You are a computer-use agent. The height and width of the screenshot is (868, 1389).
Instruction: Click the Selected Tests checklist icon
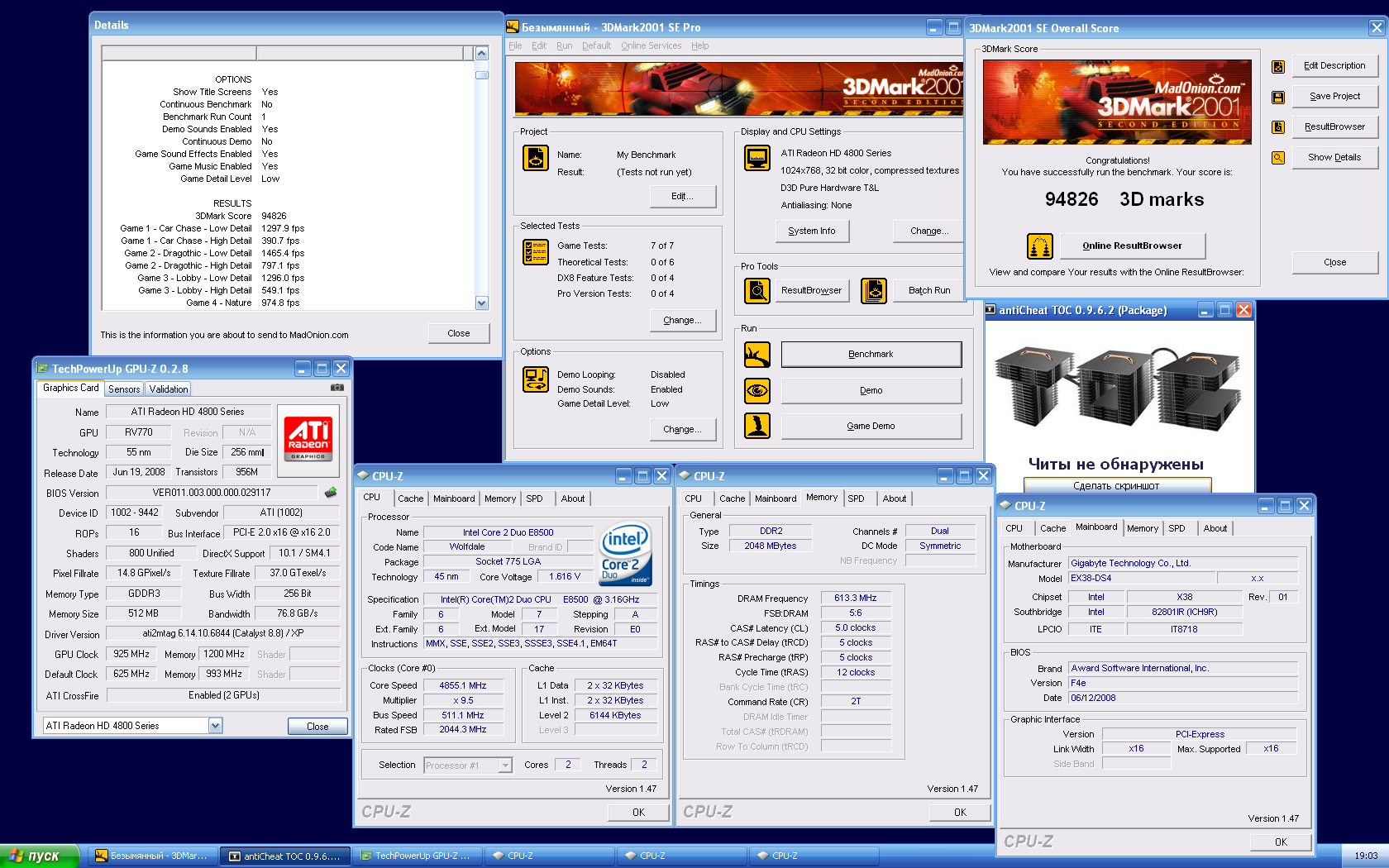coord(536,252)
